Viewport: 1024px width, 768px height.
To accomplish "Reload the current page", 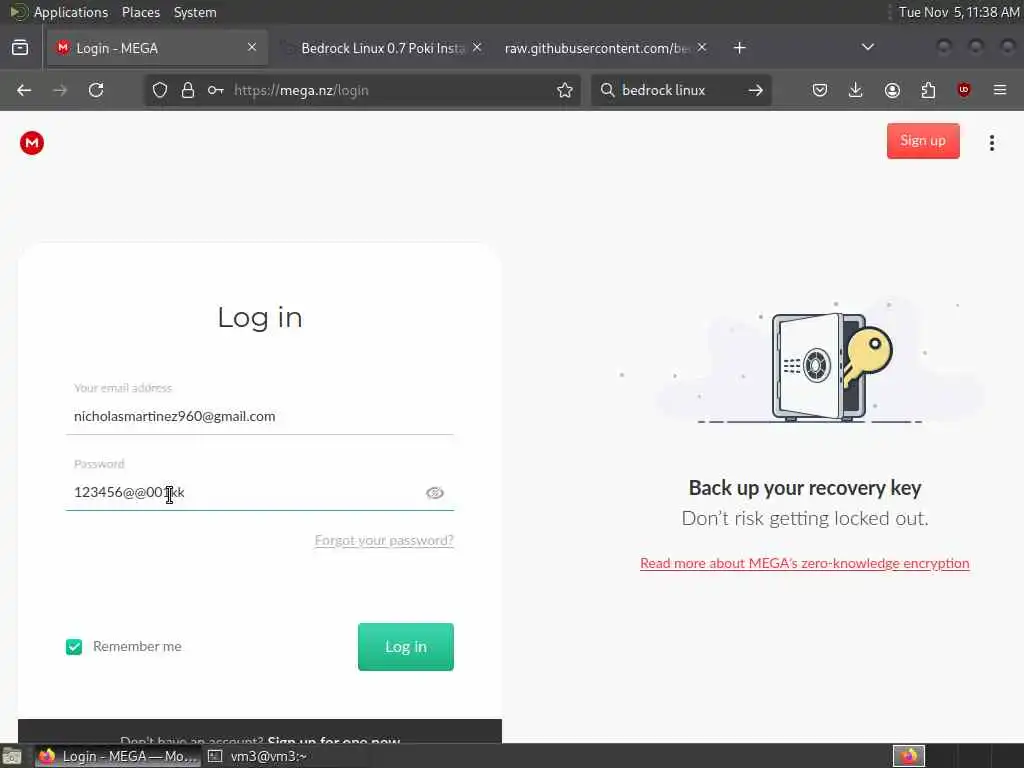I will tap(96, 90).
